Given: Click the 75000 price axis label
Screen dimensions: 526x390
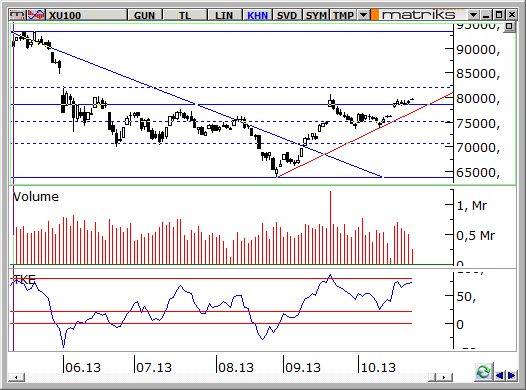Looking at the screenshot, I should pyautogui.click(x=478, y=123).
